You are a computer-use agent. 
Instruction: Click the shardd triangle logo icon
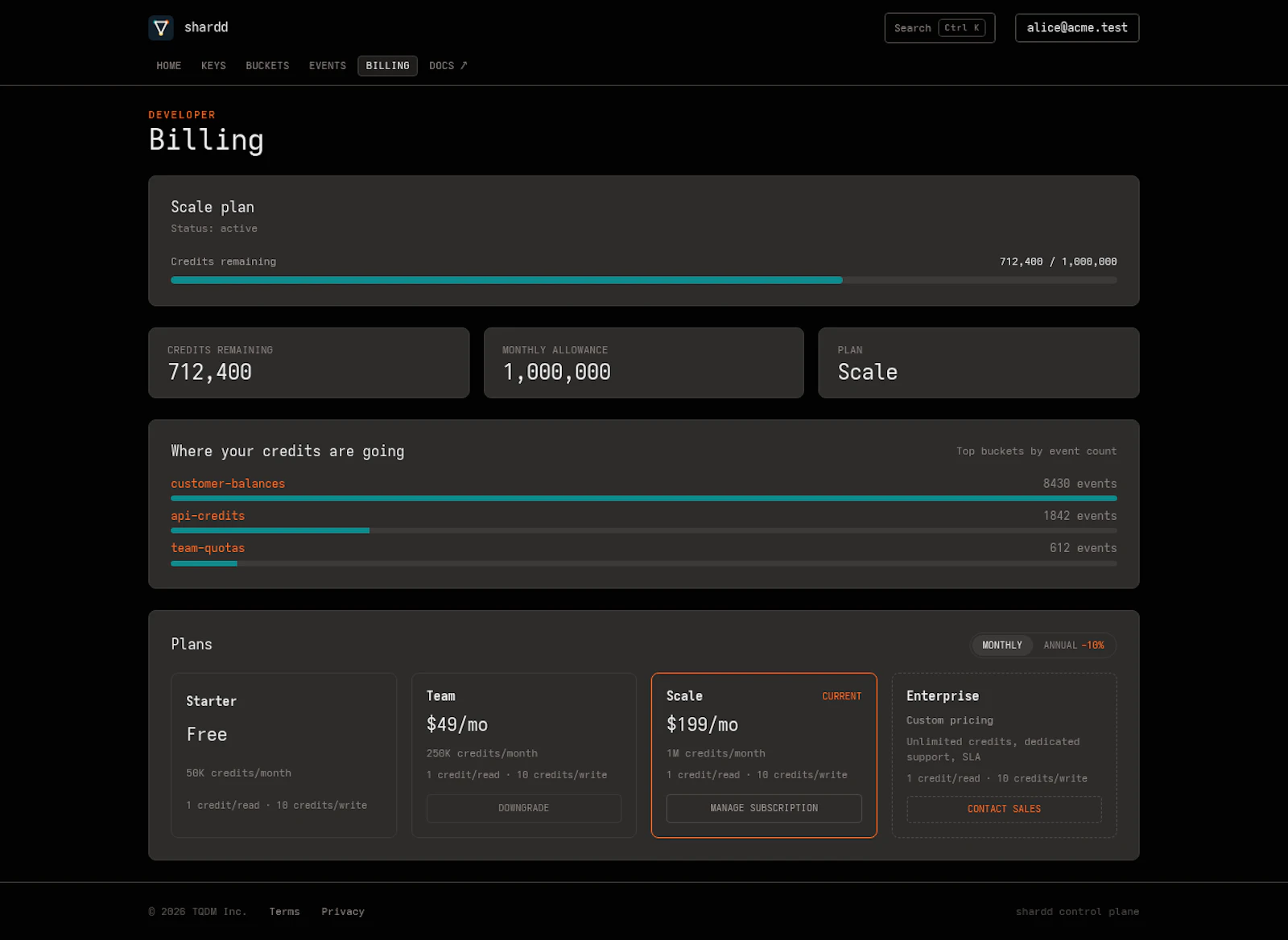pos(161,28)
